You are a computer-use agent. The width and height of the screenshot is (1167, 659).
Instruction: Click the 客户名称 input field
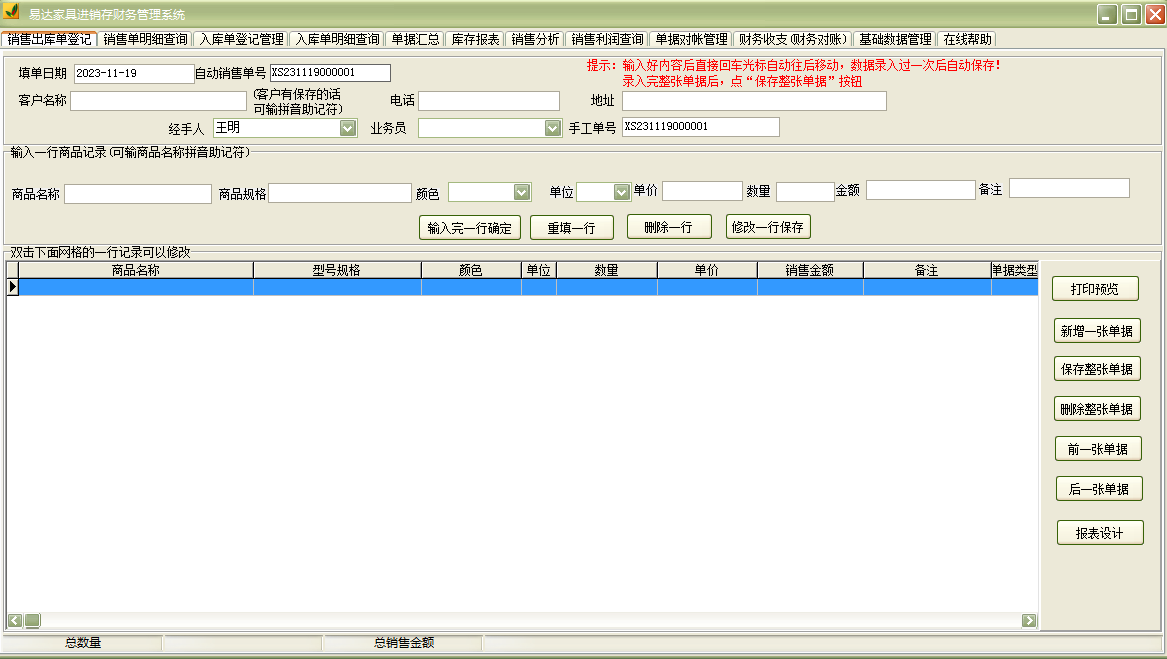pyautogui.click(x=158, y=101)
